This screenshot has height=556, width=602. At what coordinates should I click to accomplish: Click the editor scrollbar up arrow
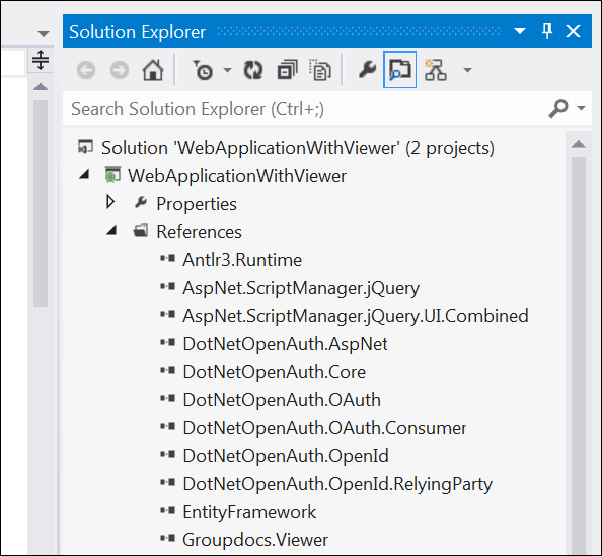click(x=40, y=87)
